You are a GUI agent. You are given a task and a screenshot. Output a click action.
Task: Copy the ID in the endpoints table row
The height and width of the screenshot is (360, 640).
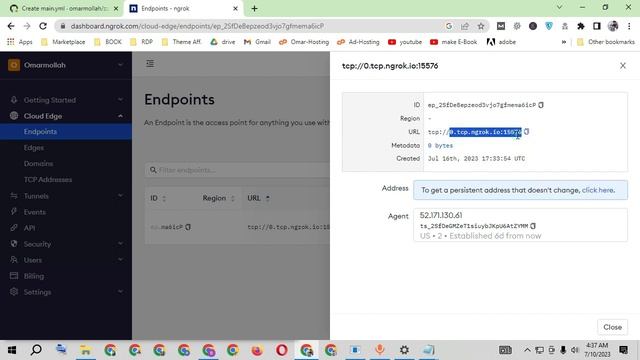188,227
